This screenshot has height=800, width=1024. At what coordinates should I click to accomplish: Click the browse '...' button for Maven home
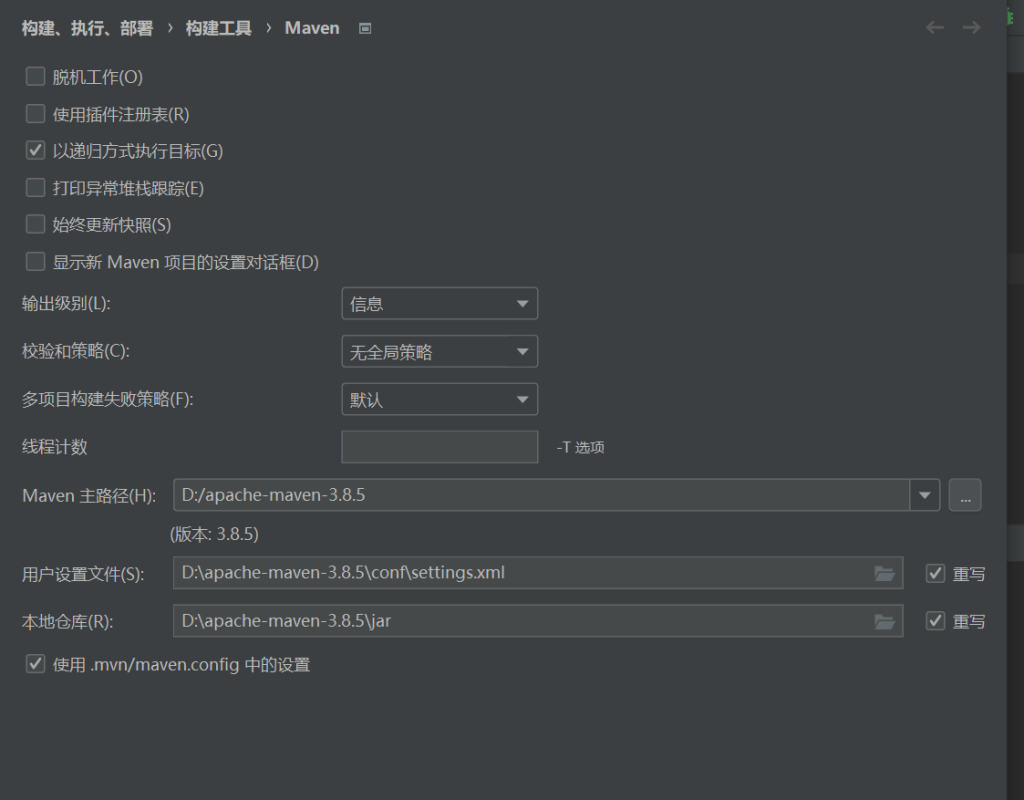click(x=965, y=494)
